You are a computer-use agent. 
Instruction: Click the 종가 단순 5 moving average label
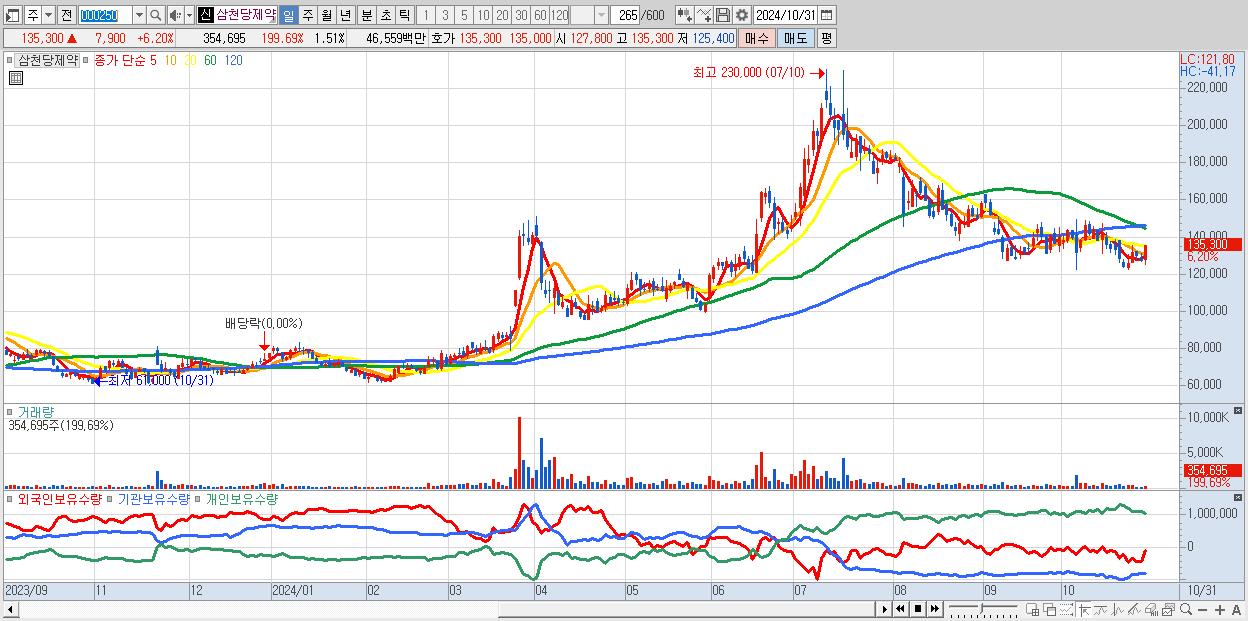pos(125,60)
